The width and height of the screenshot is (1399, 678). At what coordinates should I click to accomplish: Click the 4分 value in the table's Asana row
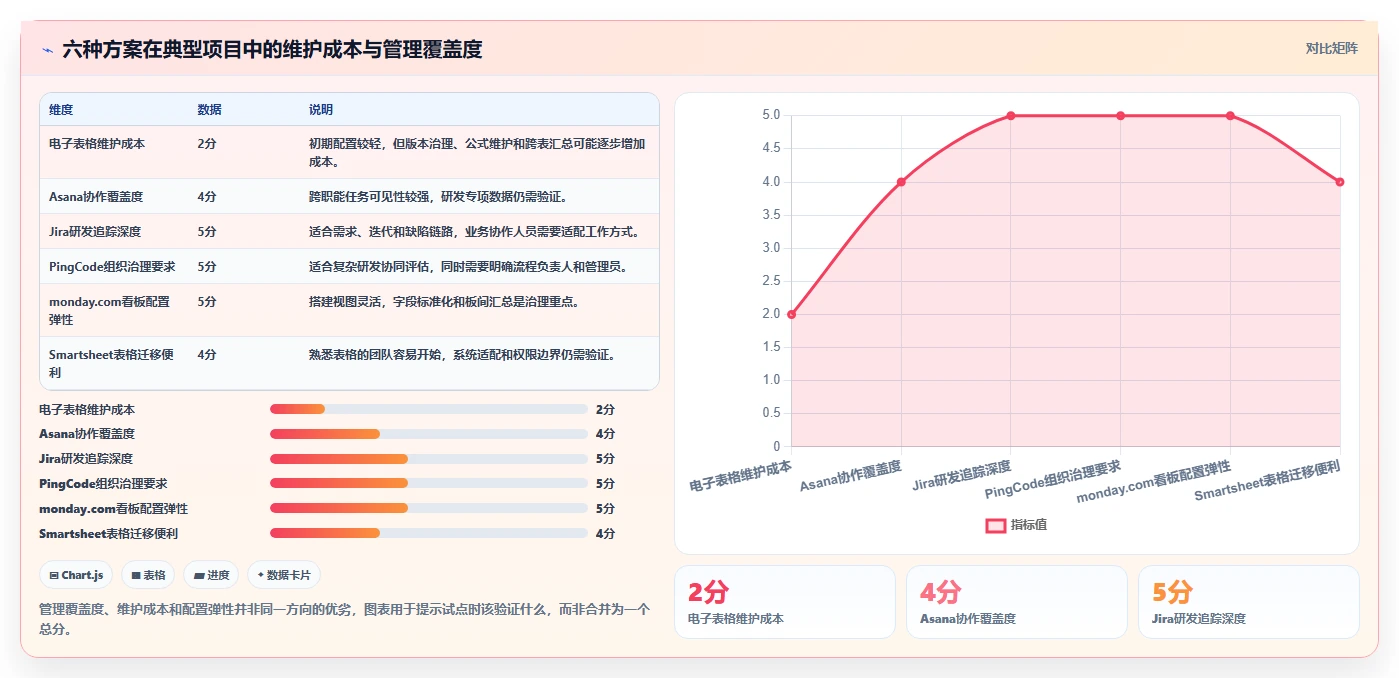(x=207, y=197)
